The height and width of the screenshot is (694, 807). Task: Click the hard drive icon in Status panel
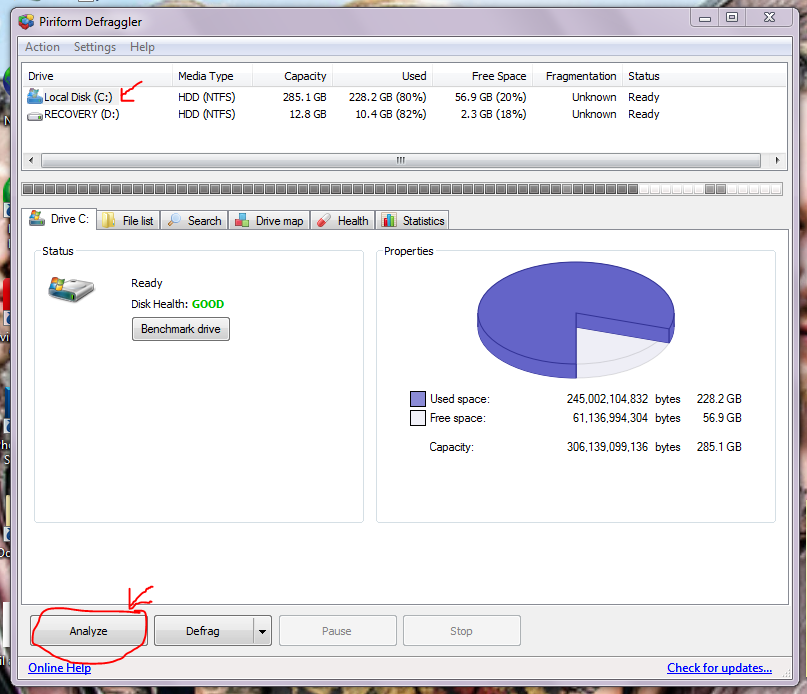click(x=71, y=289)
